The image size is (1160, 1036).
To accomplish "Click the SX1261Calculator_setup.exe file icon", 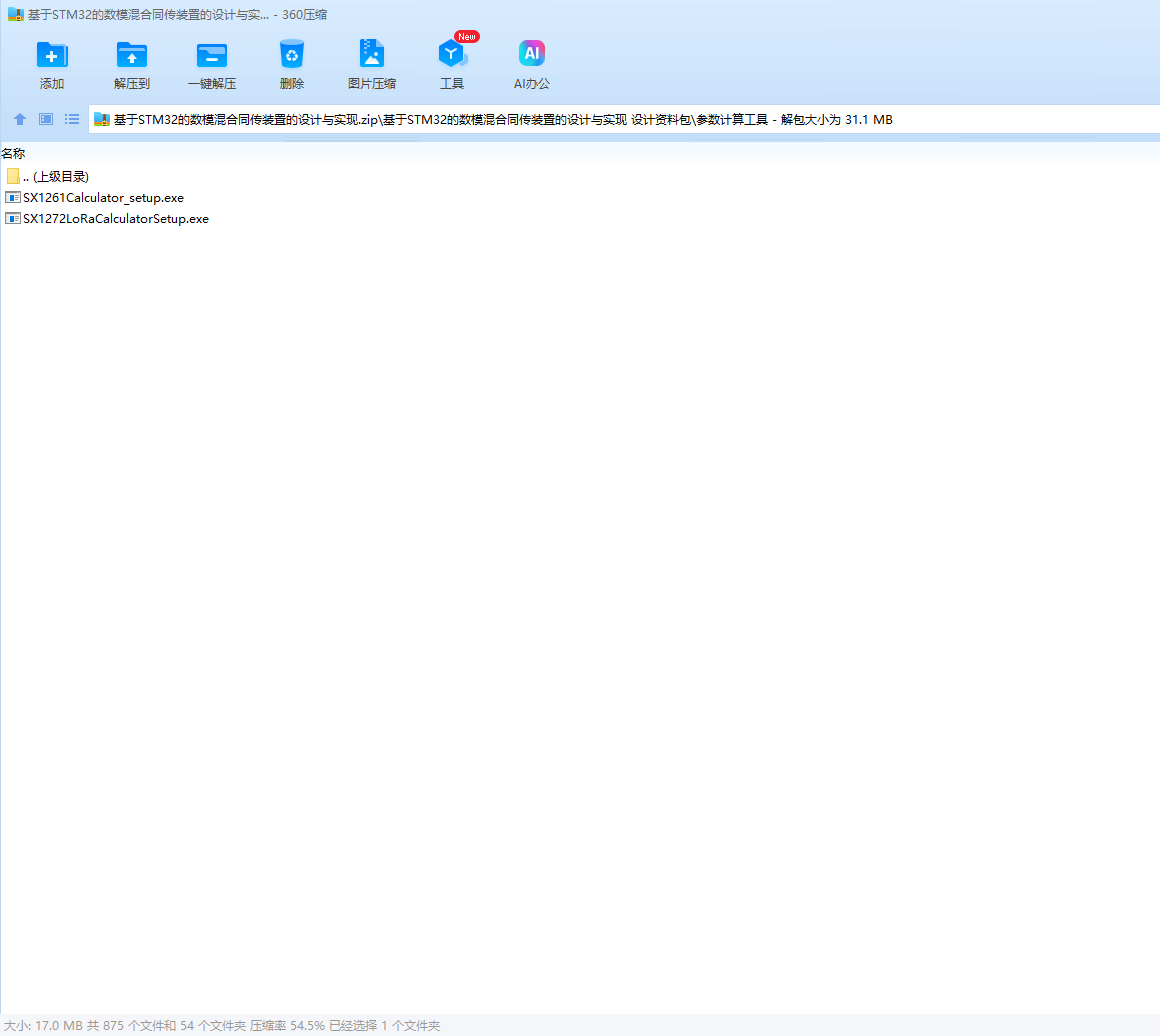I will [13, 198].
